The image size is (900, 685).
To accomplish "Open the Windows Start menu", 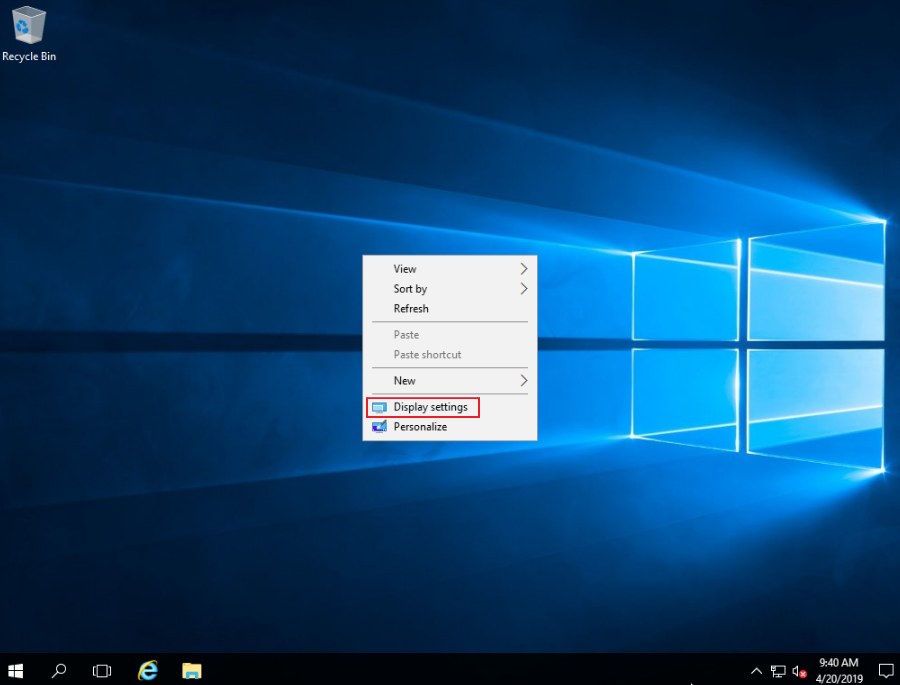I will pyautogui.click(x=16, y=670).
